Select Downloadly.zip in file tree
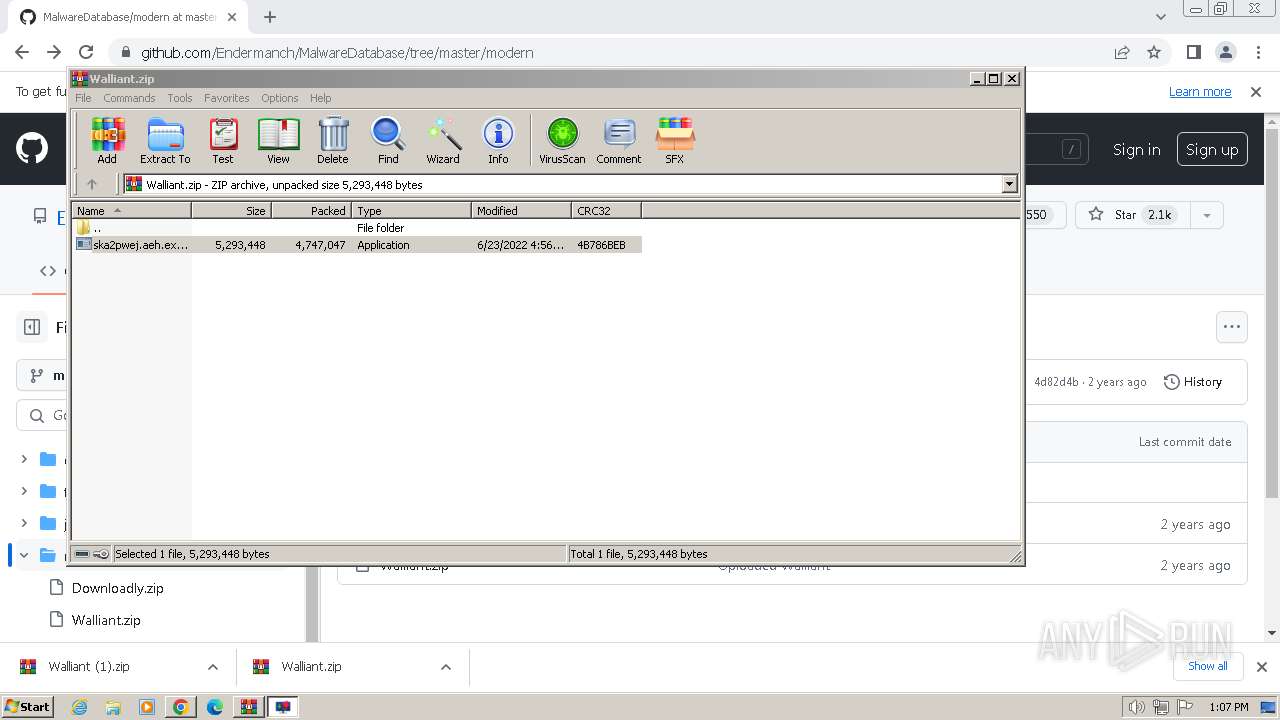Image resolution: width=1280 pixels, height=720 pixels. (117, 588)
